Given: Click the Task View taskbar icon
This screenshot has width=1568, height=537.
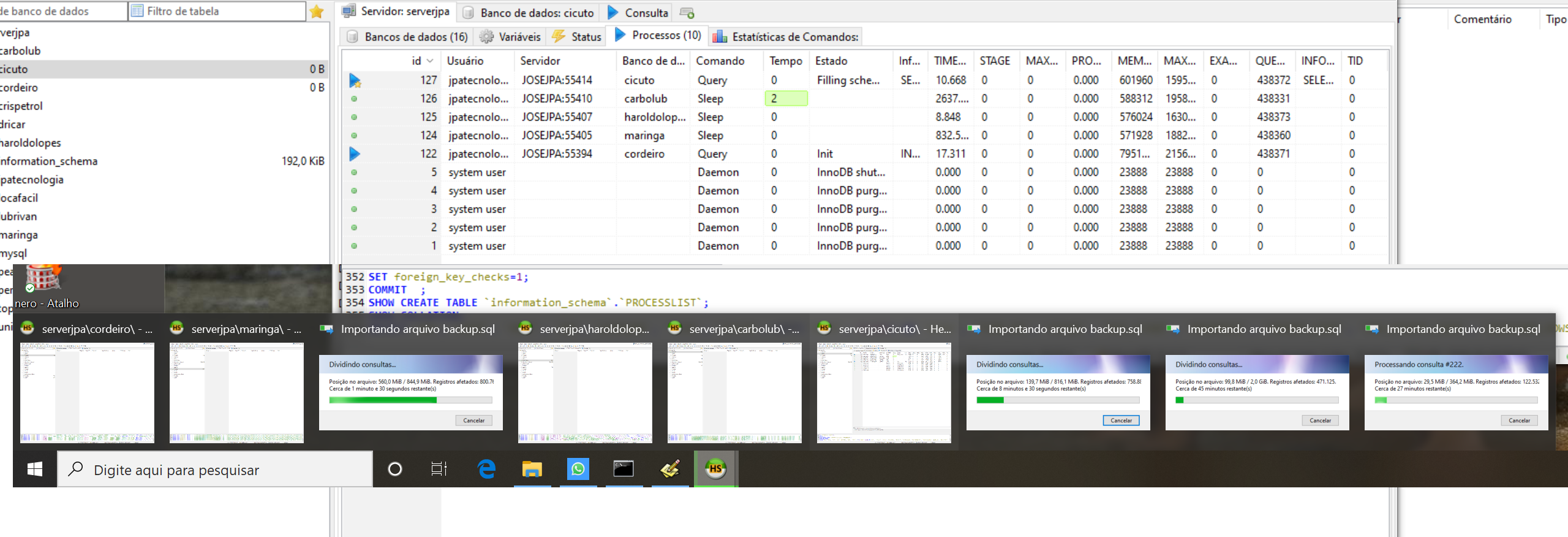Looking at the screenshot, I should [x=439, y=470].
